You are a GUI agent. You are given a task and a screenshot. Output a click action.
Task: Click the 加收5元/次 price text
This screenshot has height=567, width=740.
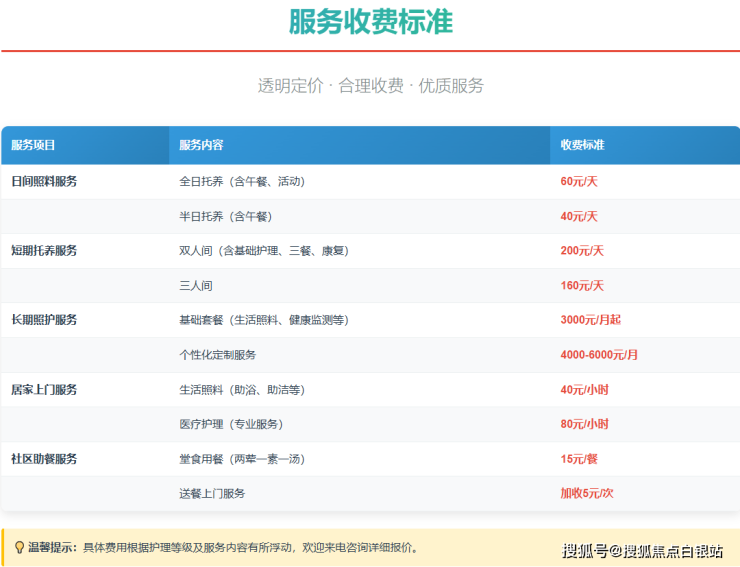tap(587, 494)
